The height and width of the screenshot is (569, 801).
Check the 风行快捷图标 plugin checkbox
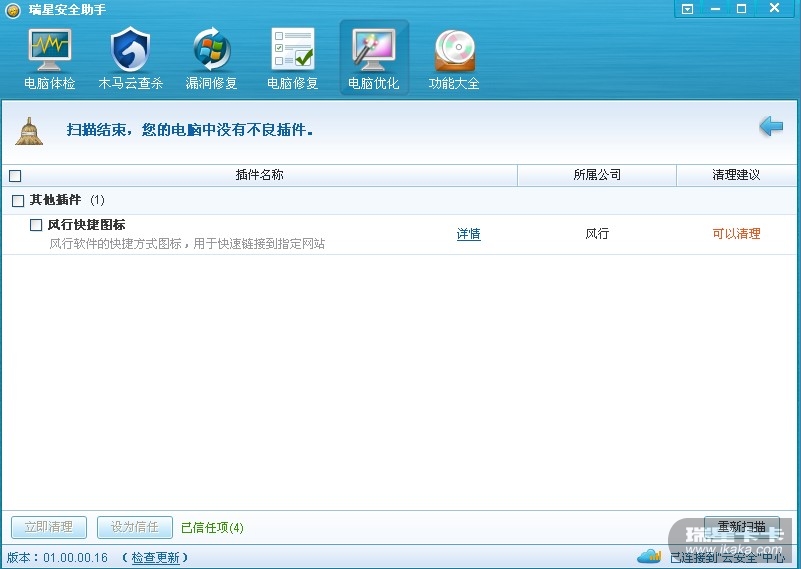[x=36, y=225]
